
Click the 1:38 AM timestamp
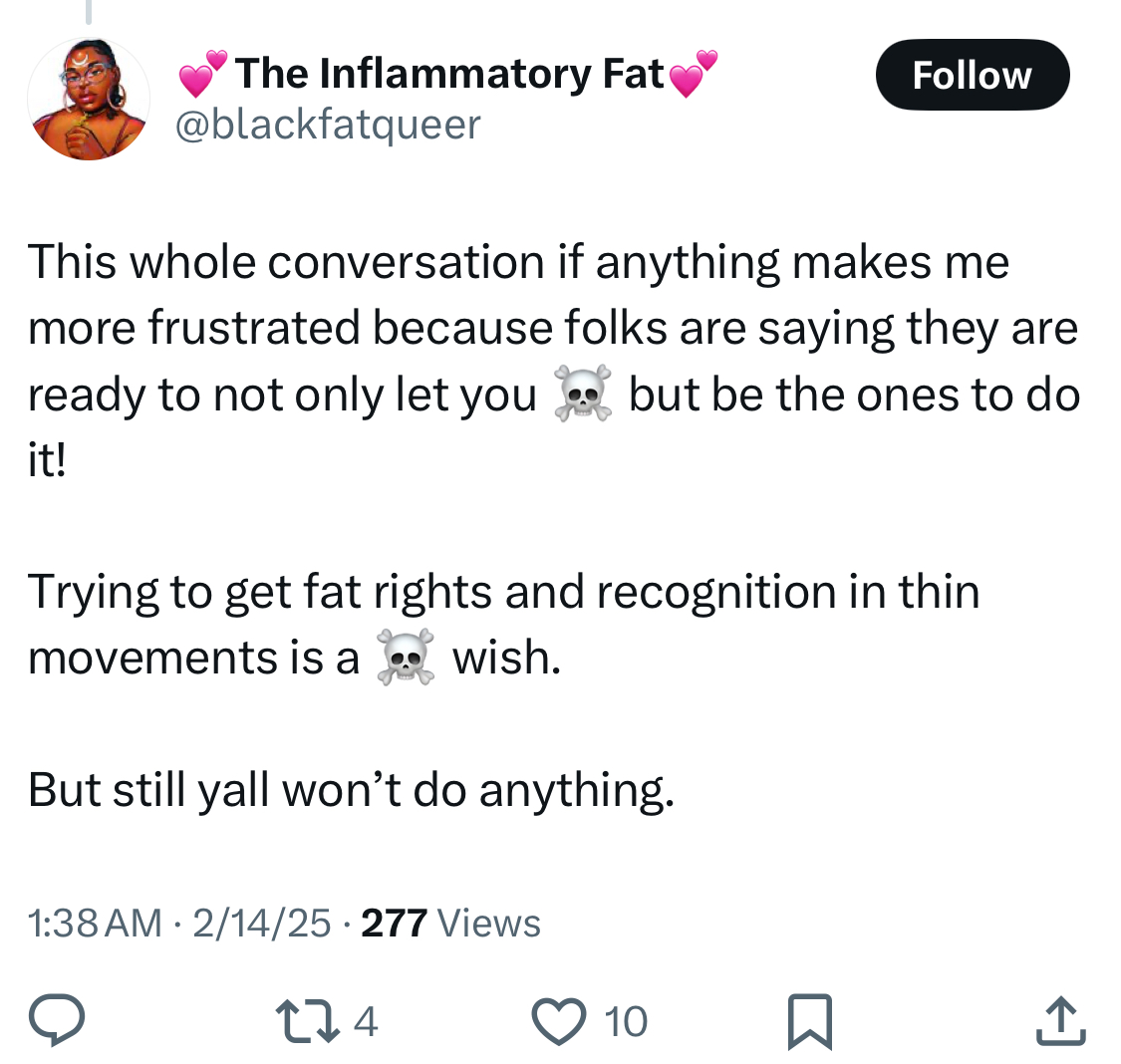pyautogui.click(x=95, y=924)
